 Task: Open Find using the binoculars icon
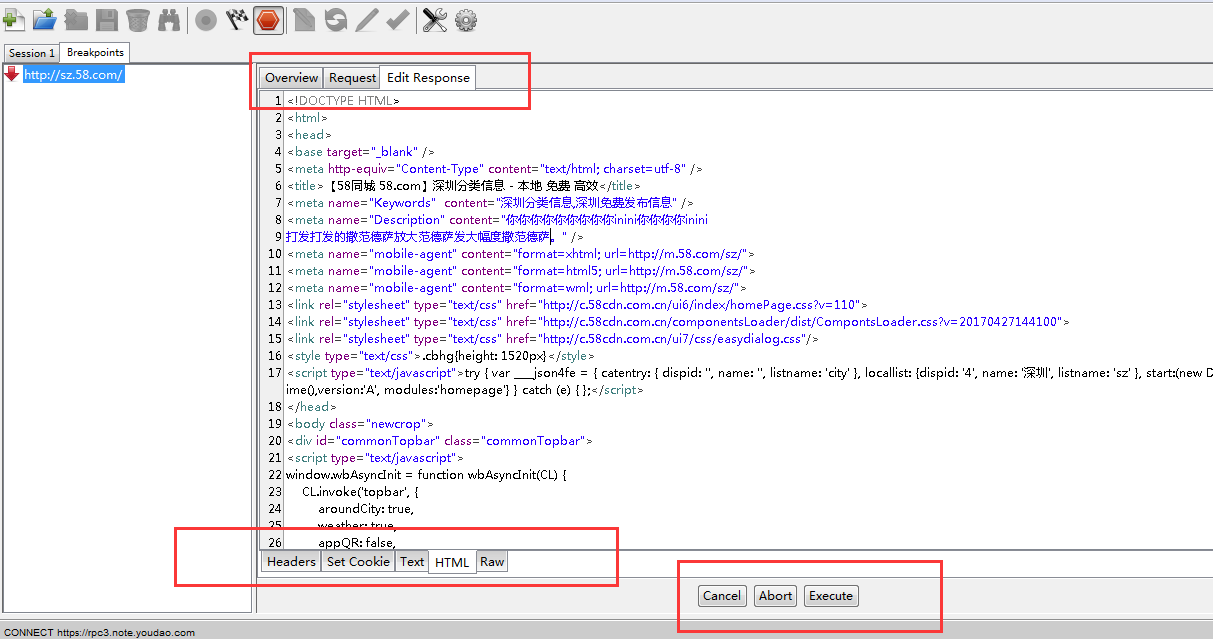coord(169,18)
